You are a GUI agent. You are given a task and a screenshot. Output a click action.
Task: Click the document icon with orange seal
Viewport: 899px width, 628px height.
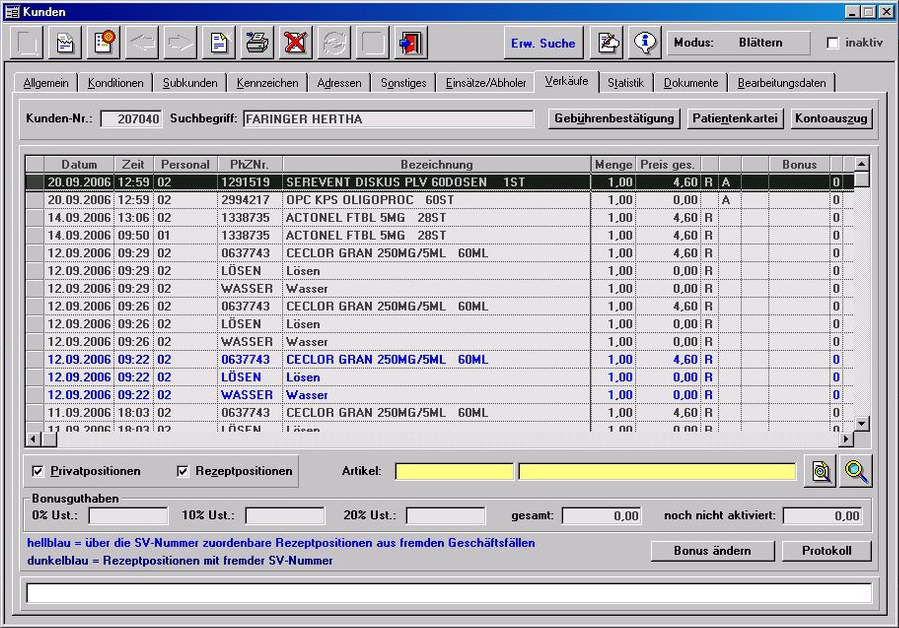[106, 43]
